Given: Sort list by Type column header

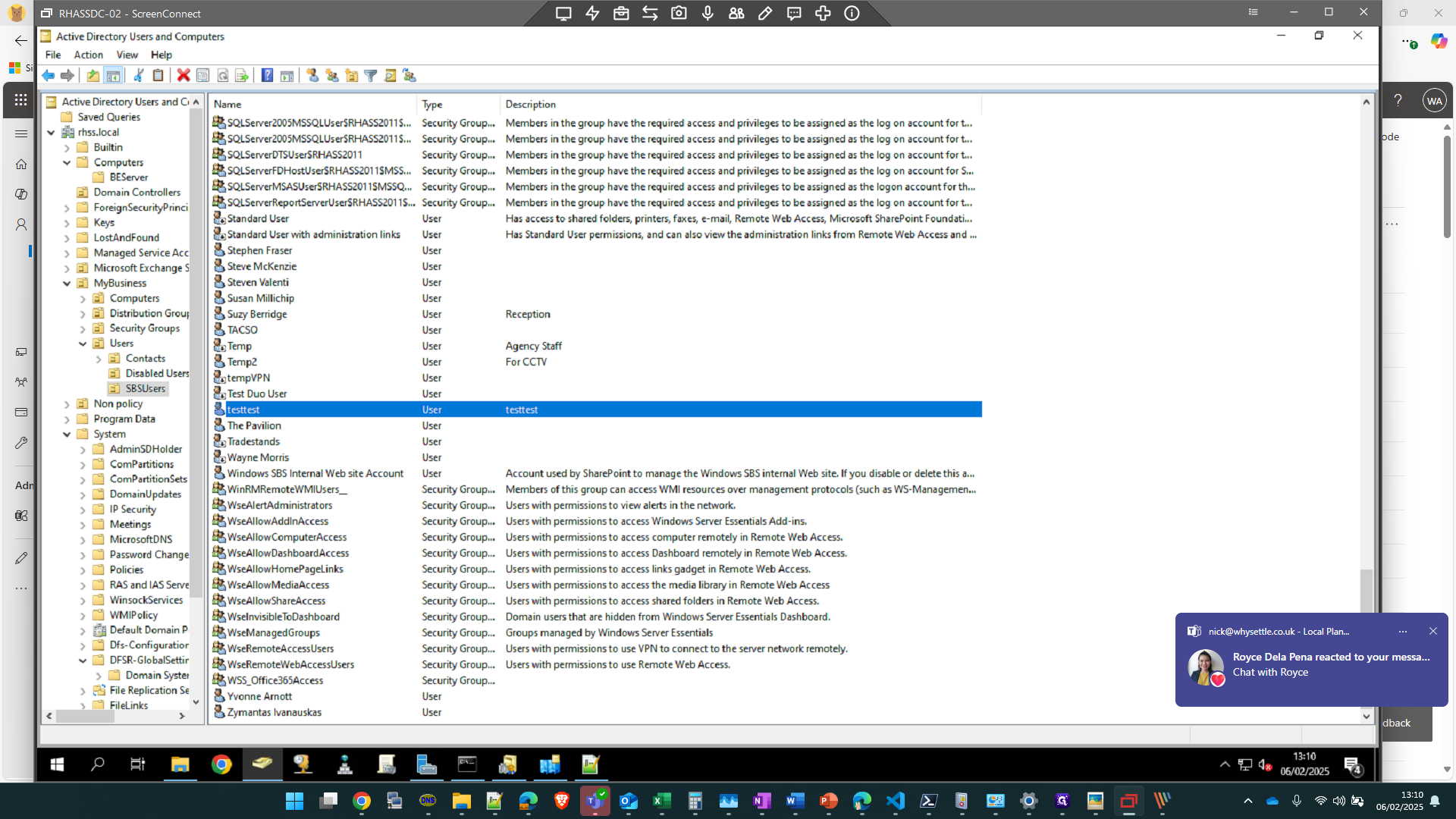Looking at the screenshot, I should click(458, 104).
